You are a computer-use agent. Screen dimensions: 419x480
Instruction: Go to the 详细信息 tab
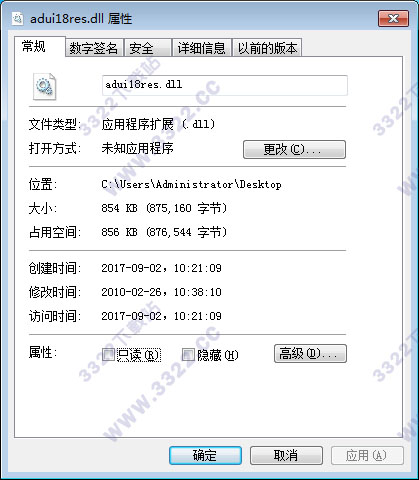point(201,48)
